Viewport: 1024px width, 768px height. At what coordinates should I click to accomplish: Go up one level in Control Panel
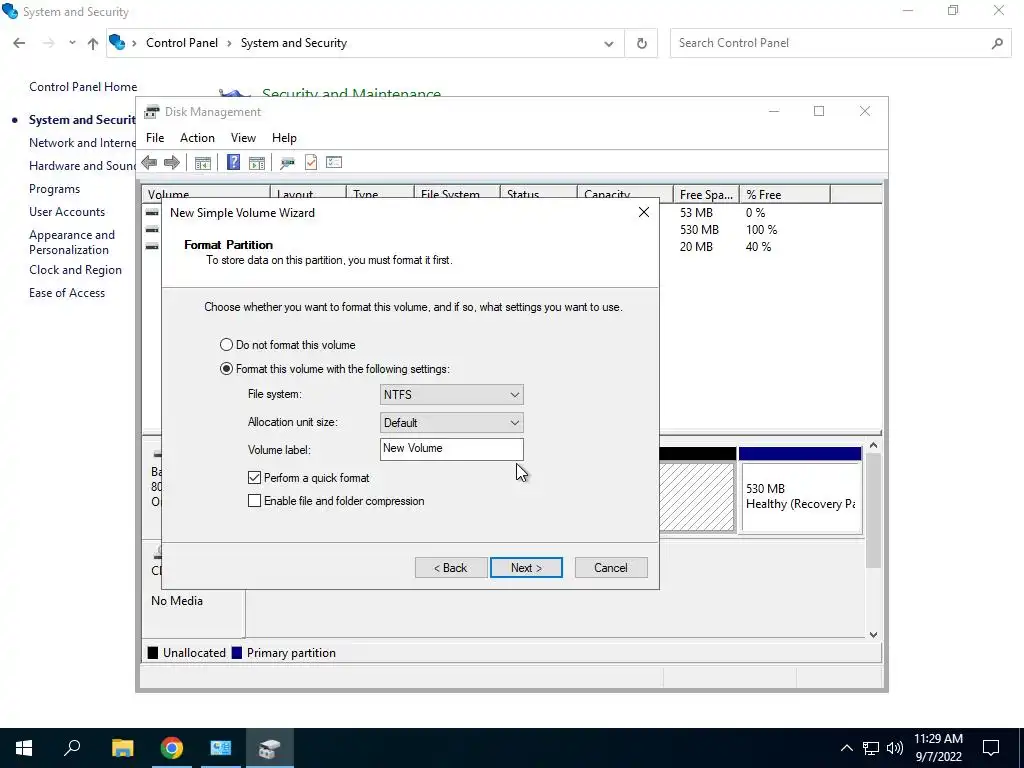(x=93, y=44)
